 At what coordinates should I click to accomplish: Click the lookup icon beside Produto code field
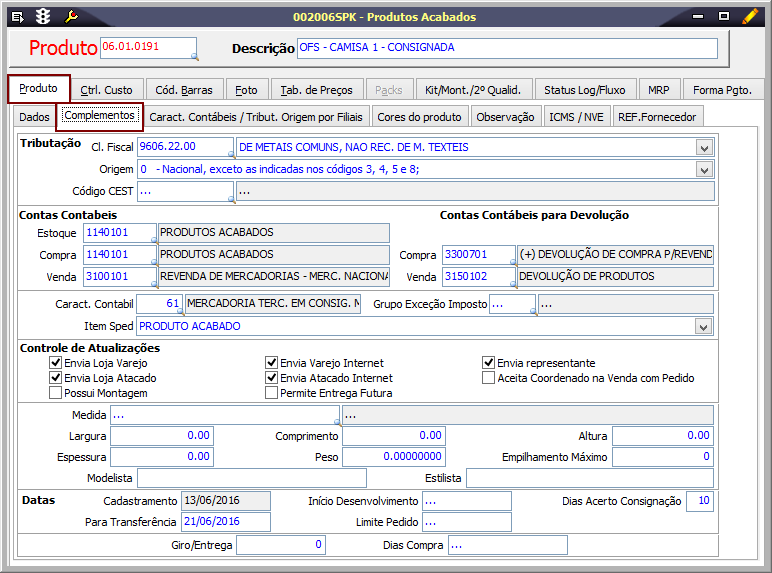click(x=193, y=56)
